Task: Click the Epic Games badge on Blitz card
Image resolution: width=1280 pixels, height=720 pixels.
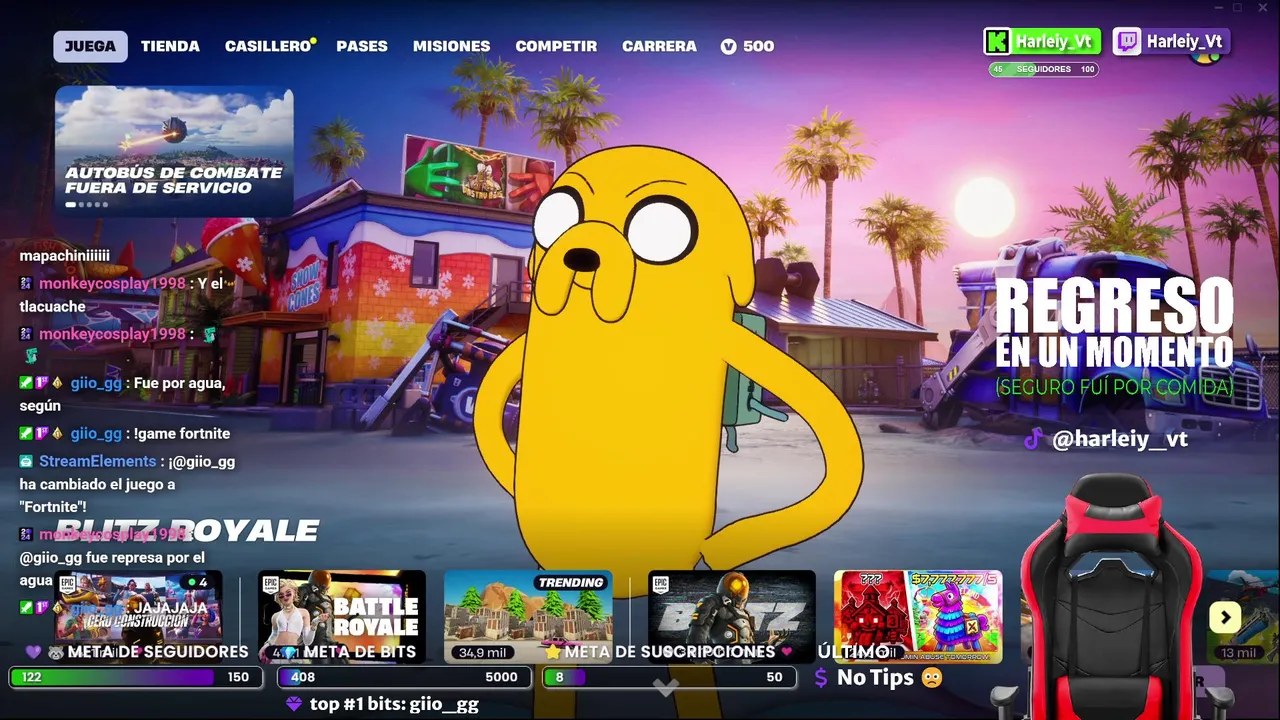Action: [663, 585]
